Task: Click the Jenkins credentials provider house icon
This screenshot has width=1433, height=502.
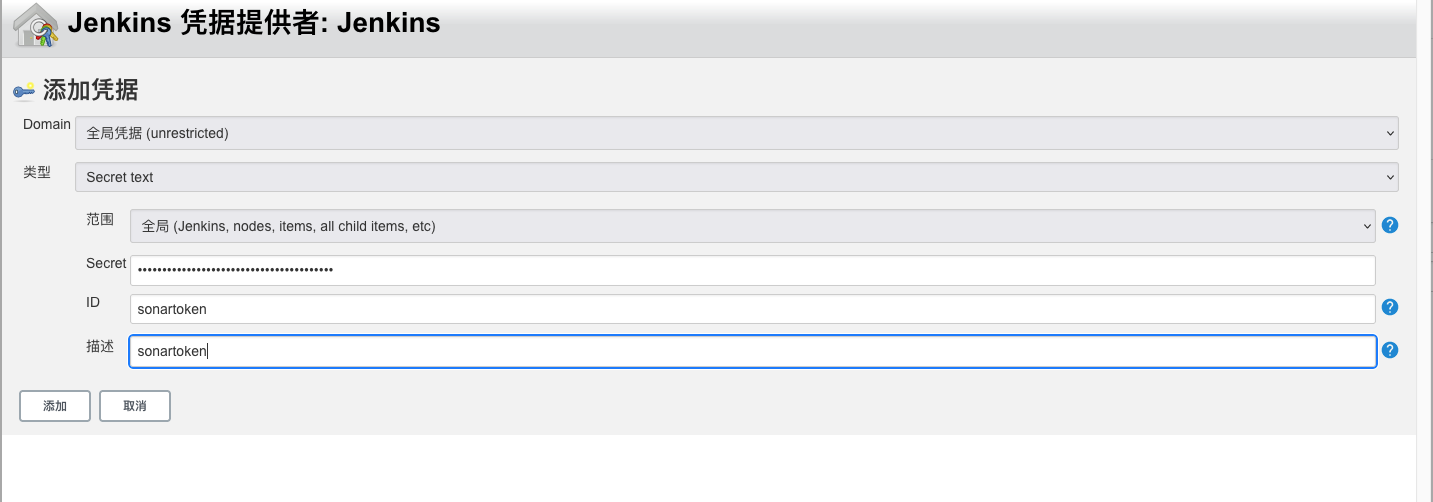Action: tap(35, 25)
